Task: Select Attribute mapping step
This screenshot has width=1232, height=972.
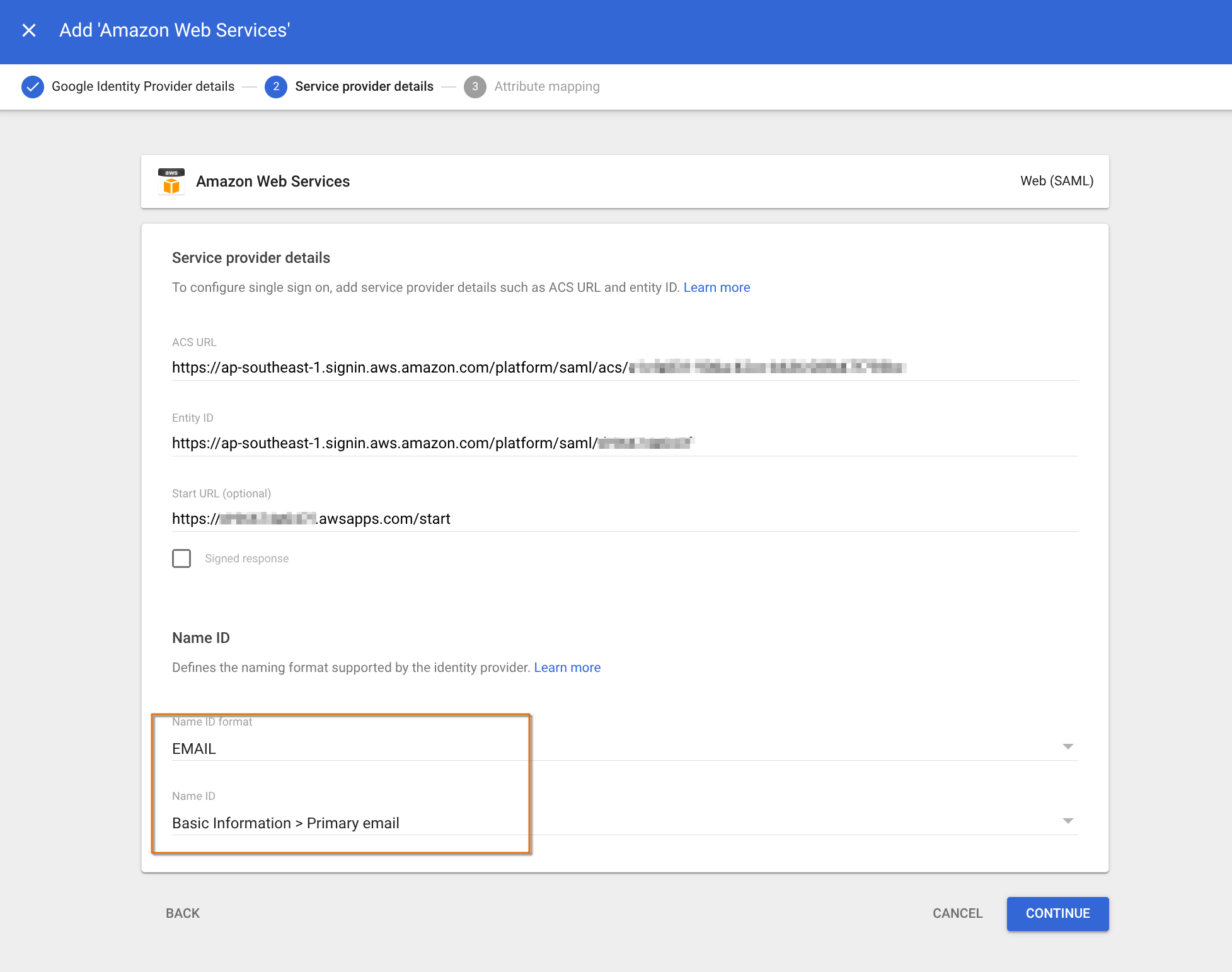Action: tap(547, 86)
